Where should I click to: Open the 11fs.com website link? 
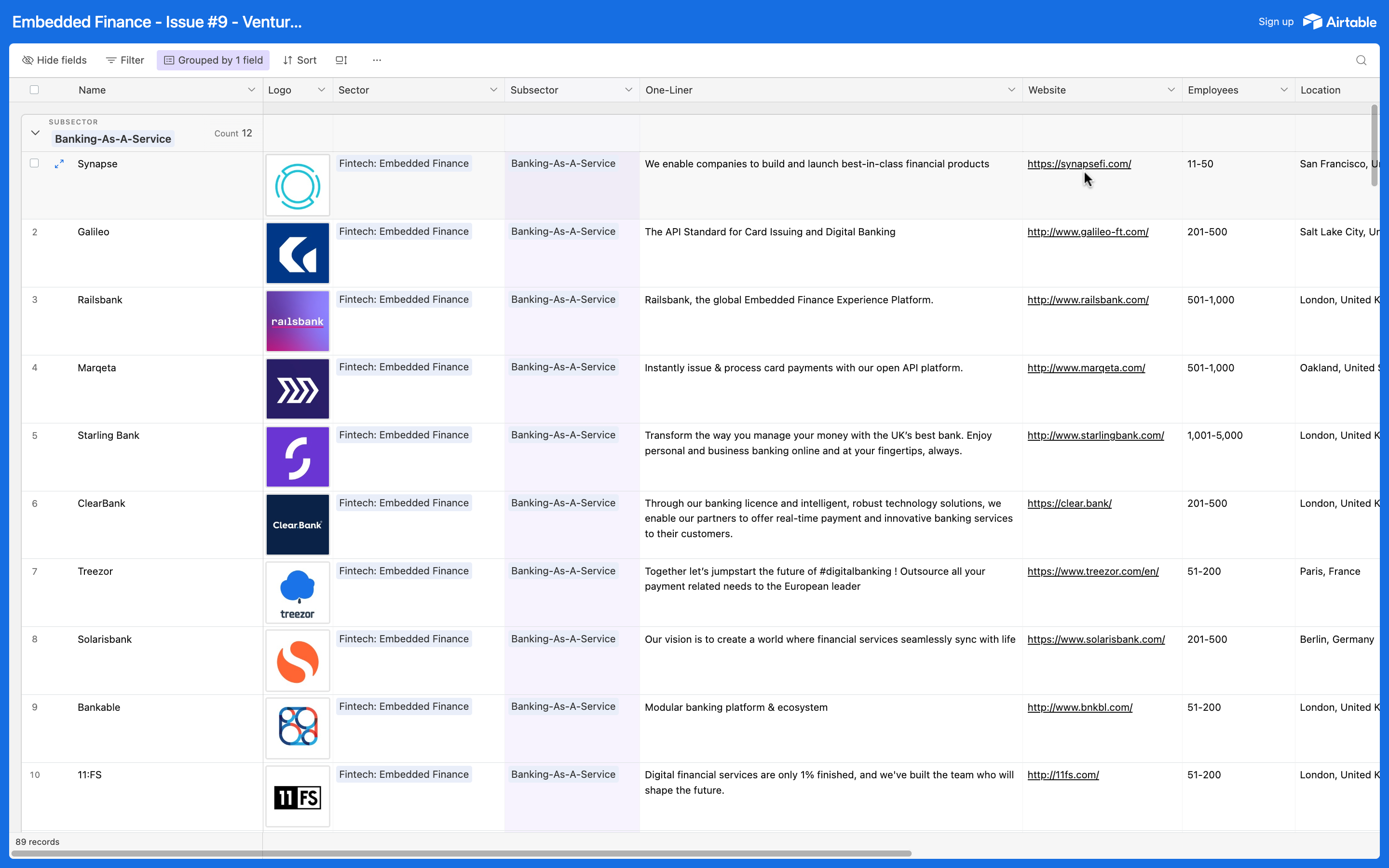(1063, 775)
